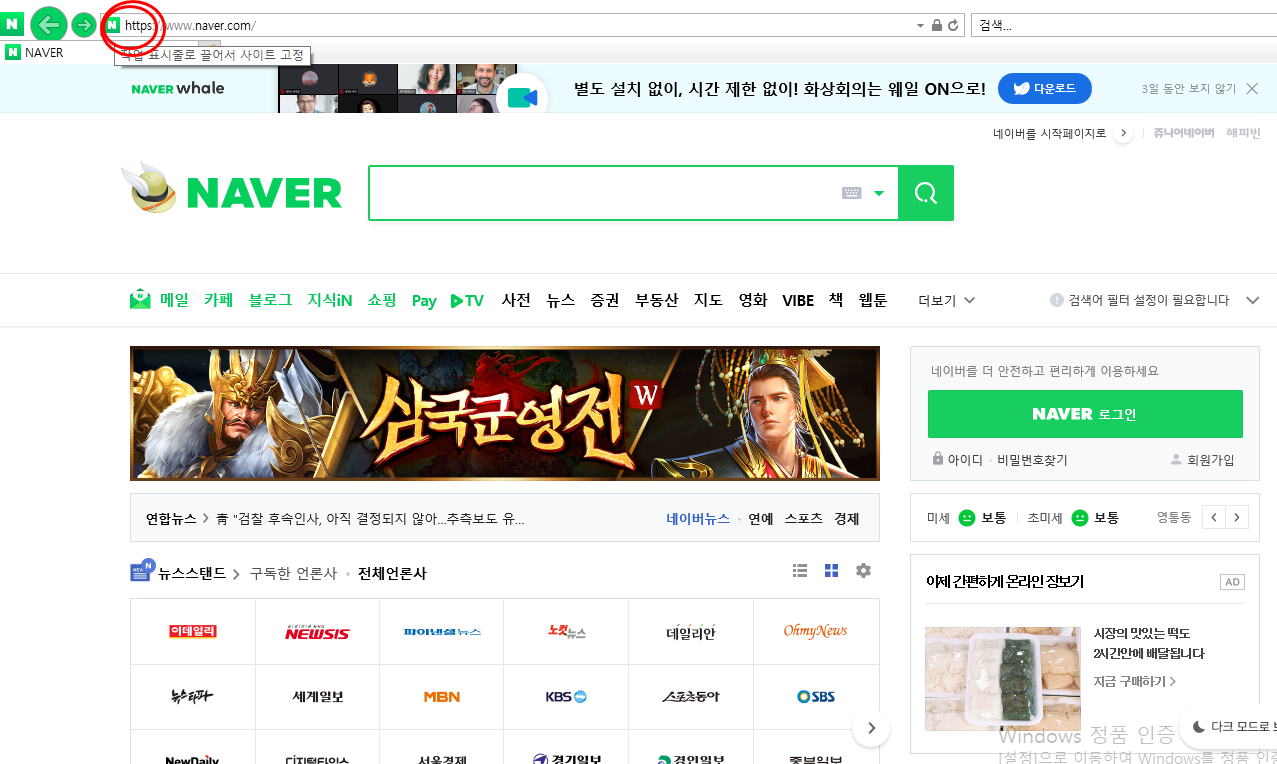Show previous weather location arrow
1277x764 pixels.
point(1214,517)
